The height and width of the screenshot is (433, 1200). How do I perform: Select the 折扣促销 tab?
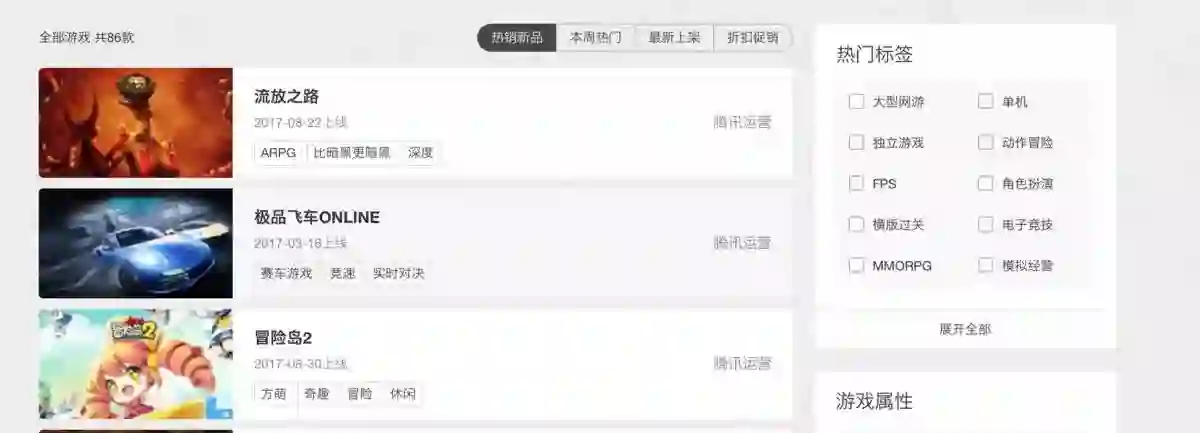(x=753, y=38)
